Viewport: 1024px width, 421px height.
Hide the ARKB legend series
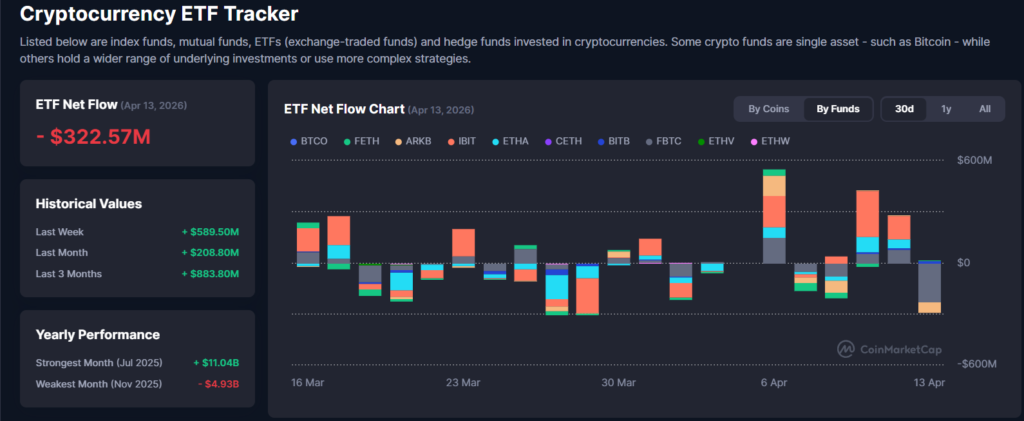(398, 142)
